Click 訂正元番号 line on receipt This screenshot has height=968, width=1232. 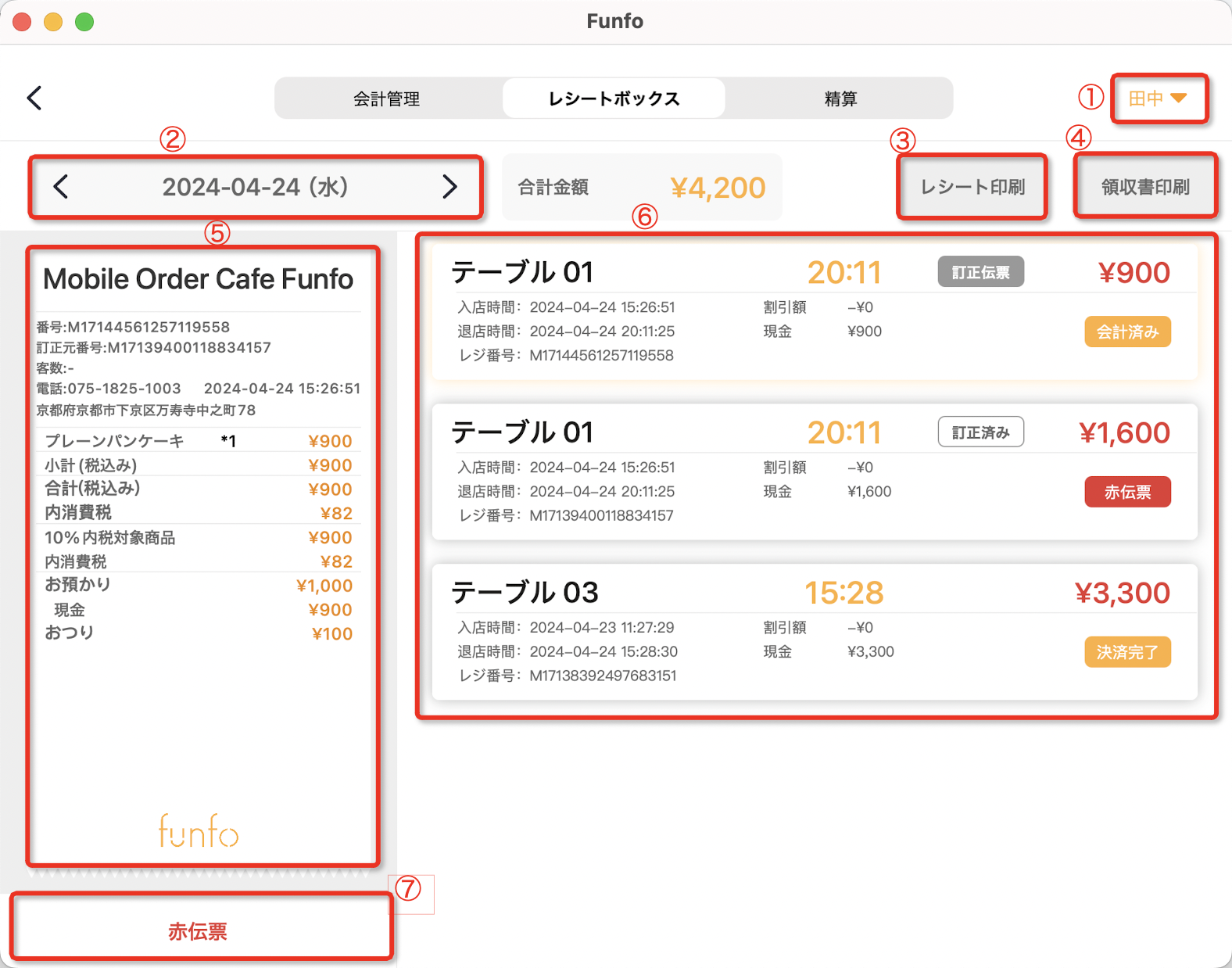[x=154, y=348]
